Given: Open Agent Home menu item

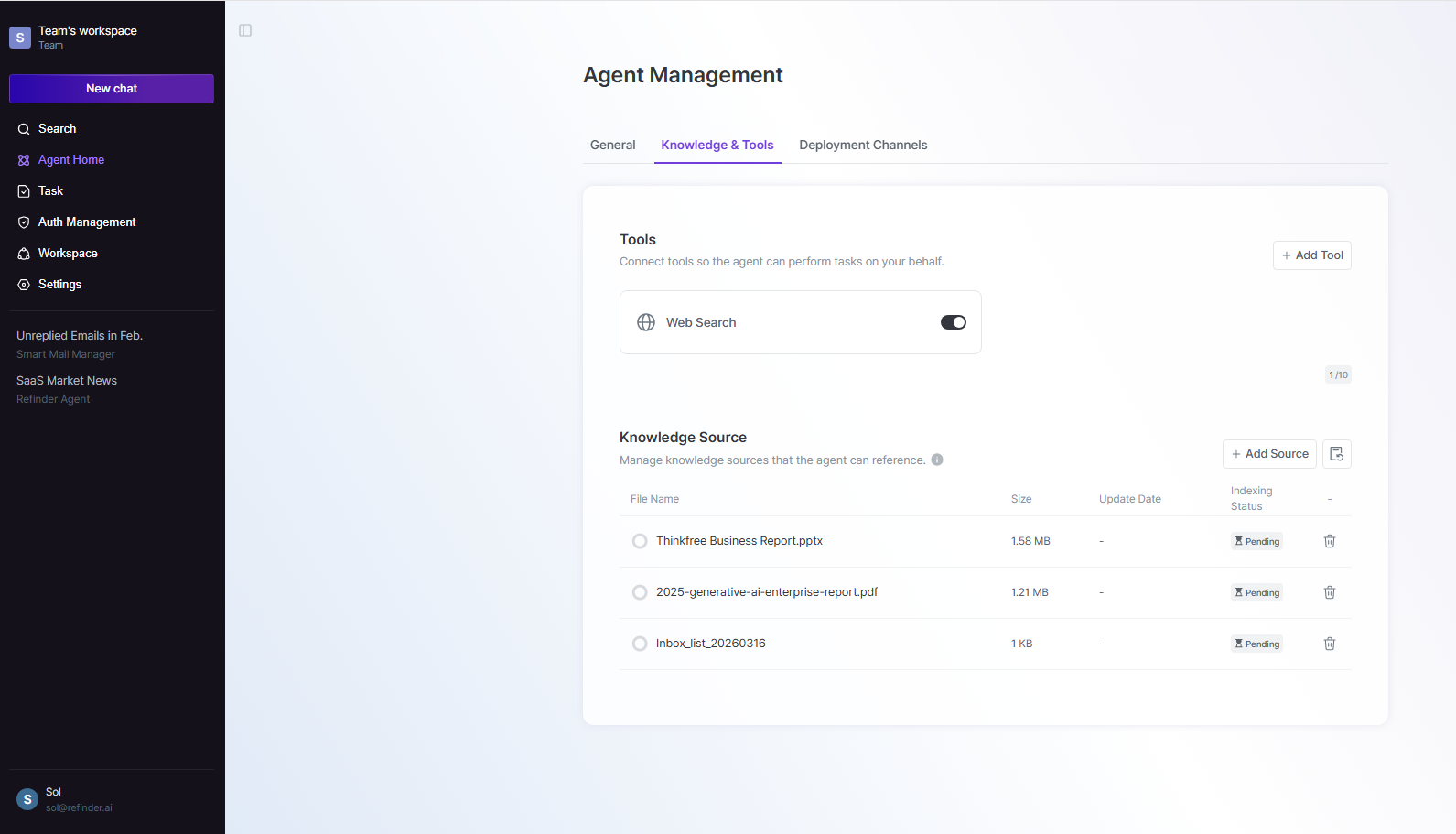Looking at the screenshot, I should (112, 160).
